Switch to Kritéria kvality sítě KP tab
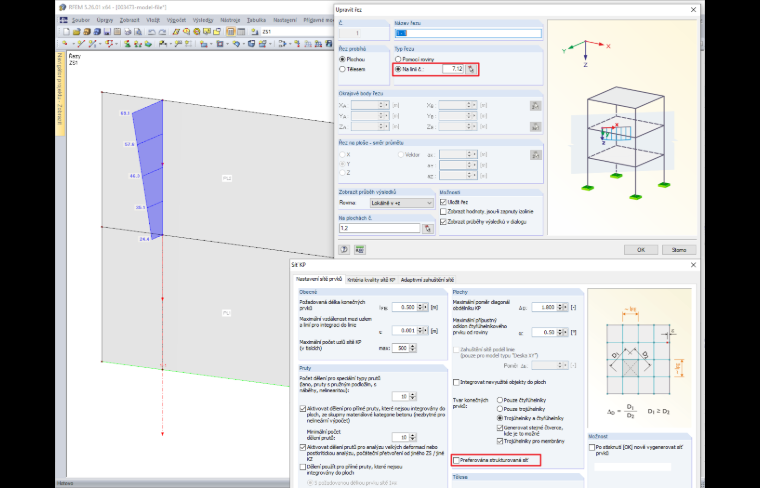760x488 pixels. click(371, 280)
